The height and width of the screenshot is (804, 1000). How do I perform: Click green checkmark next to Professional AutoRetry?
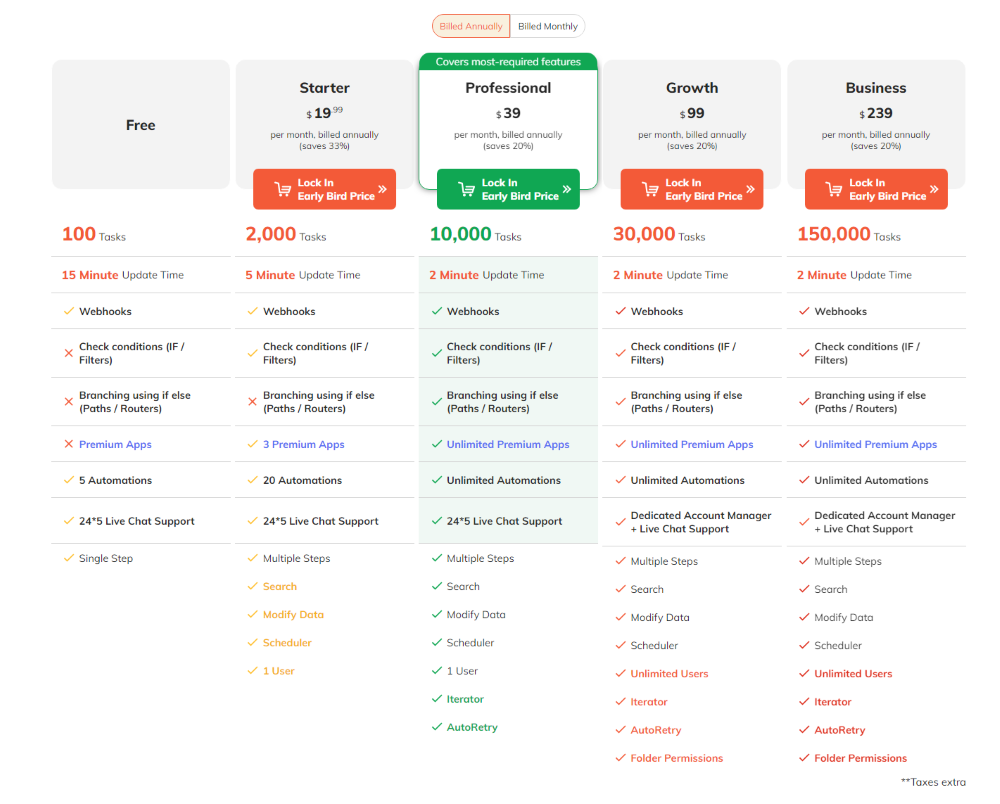(x=437, y=727)
